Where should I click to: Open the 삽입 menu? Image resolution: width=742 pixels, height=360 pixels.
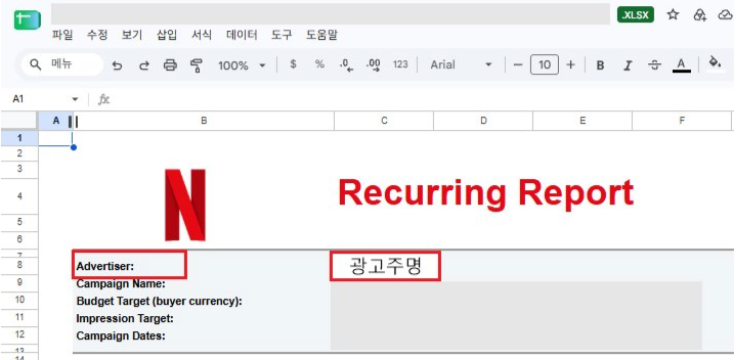pyautogui.click(x=167, y=35)
